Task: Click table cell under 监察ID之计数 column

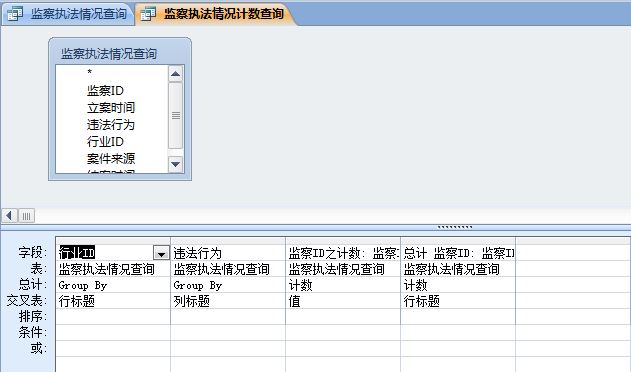Action: pos(343,269)
